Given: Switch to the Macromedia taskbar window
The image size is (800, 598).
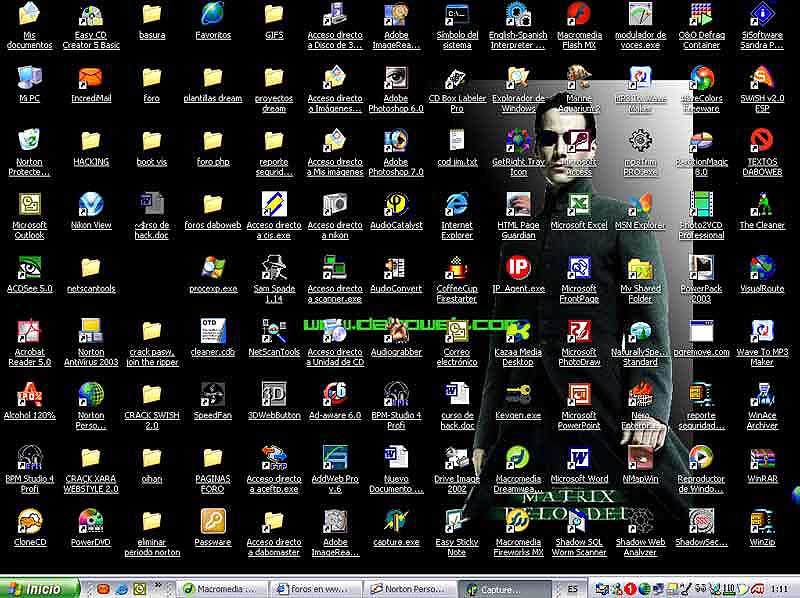Looking at the screenshot, I should [x=223, y=589].
